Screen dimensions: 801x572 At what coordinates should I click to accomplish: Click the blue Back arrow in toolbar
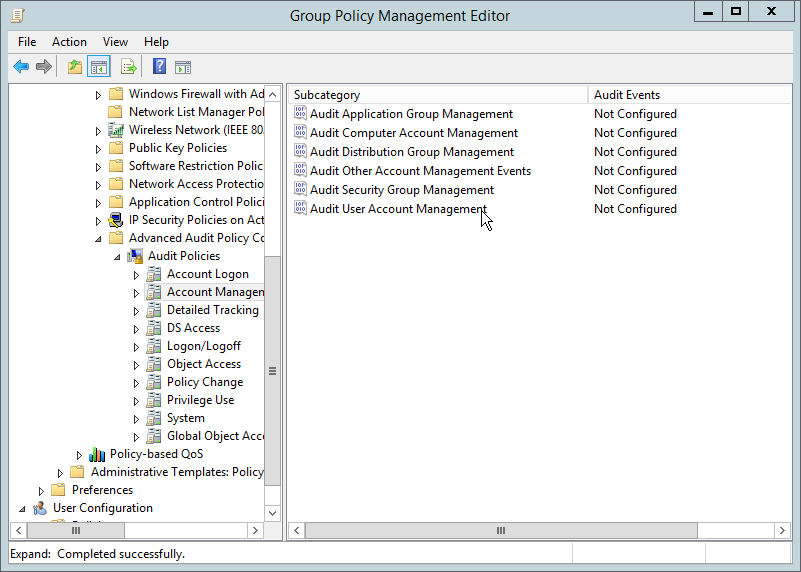(21, 67)
